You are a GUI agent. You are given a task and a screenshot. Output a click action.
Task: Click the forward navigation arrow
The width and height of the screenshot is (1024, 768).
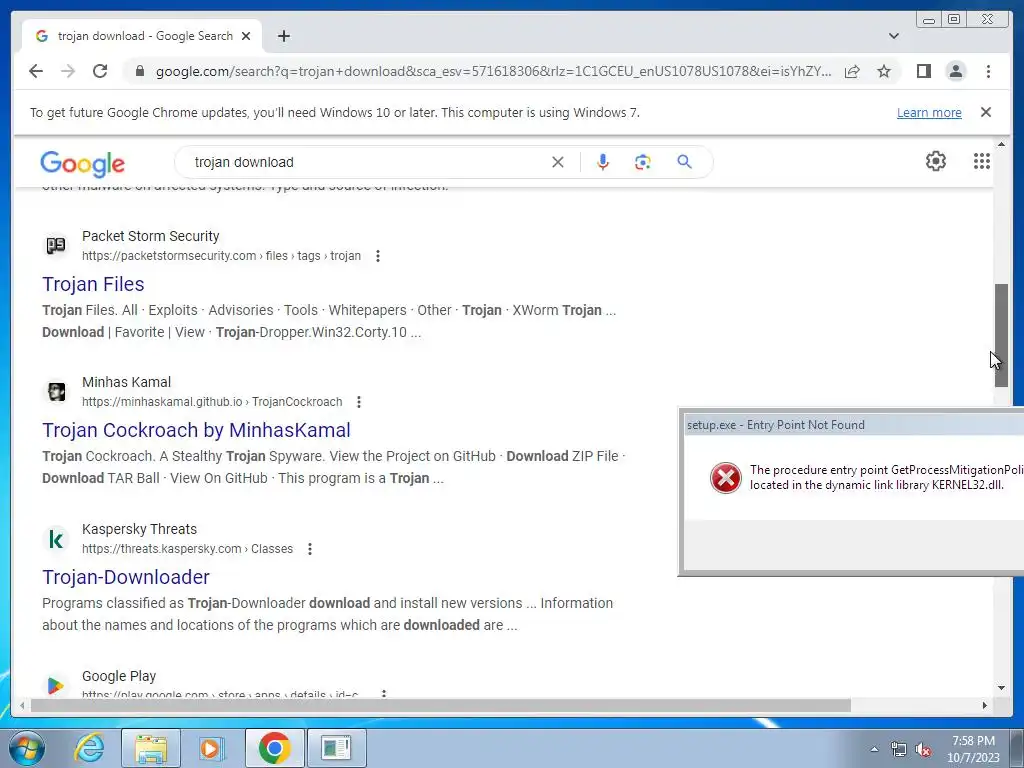[68, 71]
